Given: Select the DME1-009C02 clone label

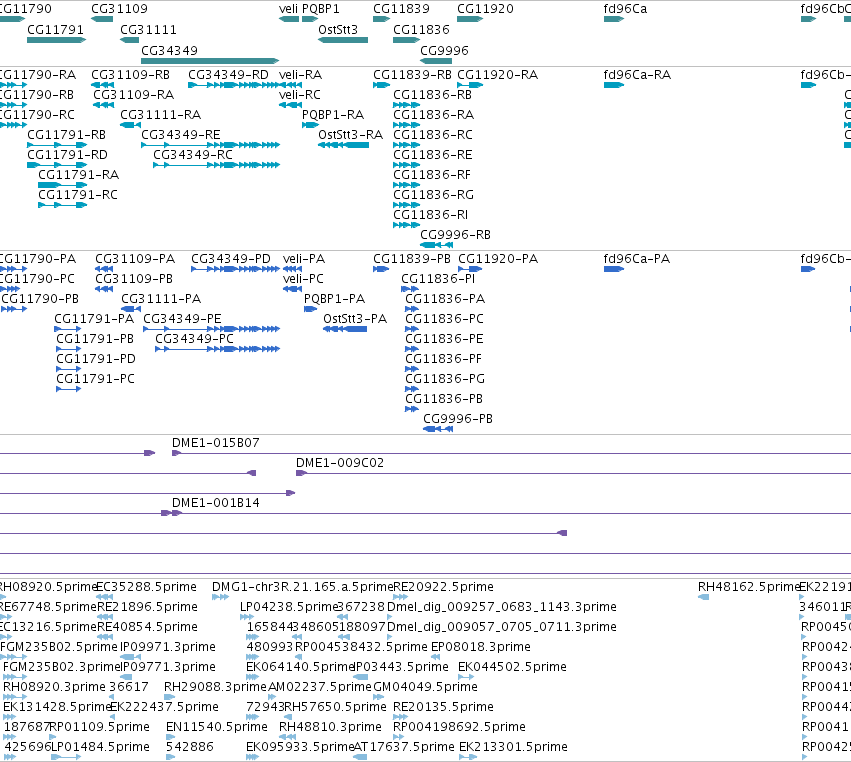Looking at the screenshot, I should 340,463.
